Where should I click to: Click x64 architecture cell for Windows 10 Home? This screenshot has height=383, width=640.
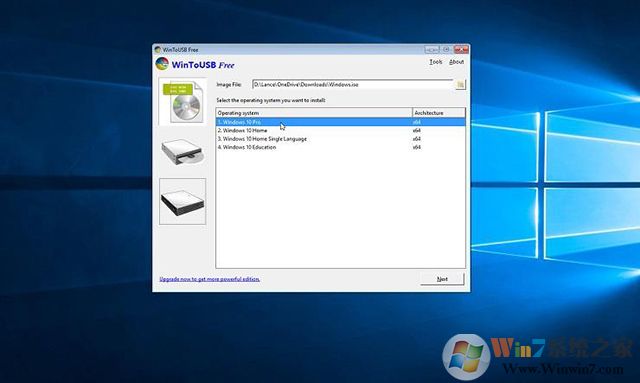pos(416,131)
